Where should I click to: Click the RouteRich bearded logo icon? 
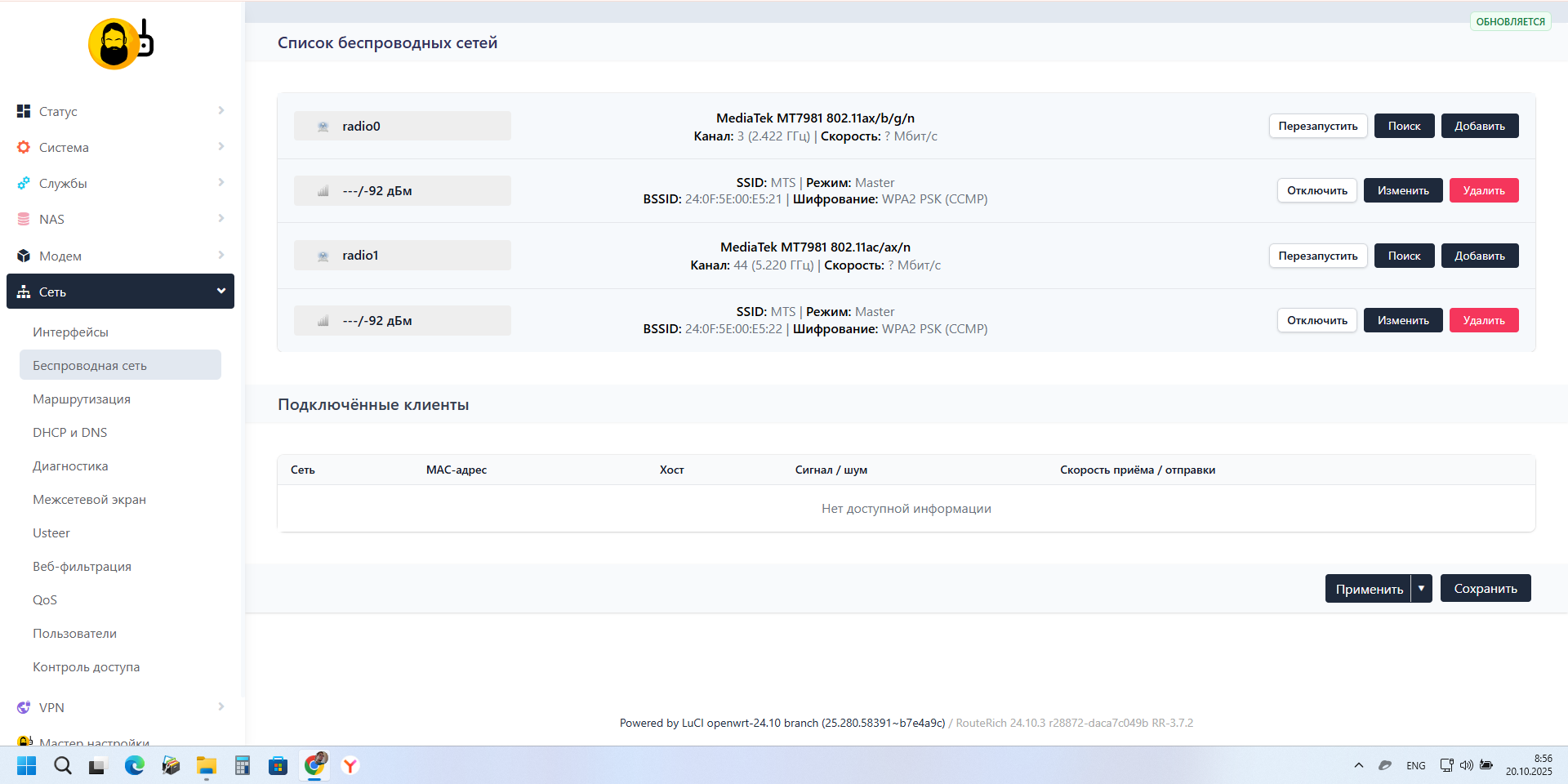click(x=120, y=44)
